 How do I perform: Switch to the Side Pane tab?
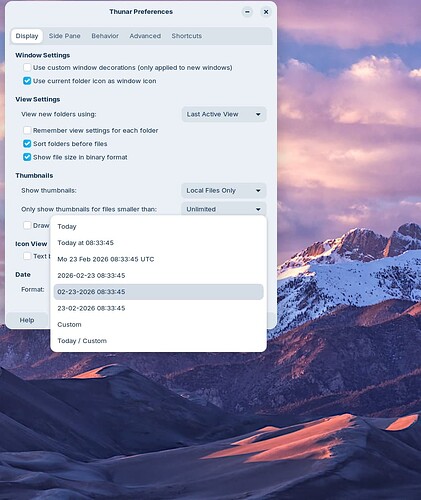tap(64, 36)
